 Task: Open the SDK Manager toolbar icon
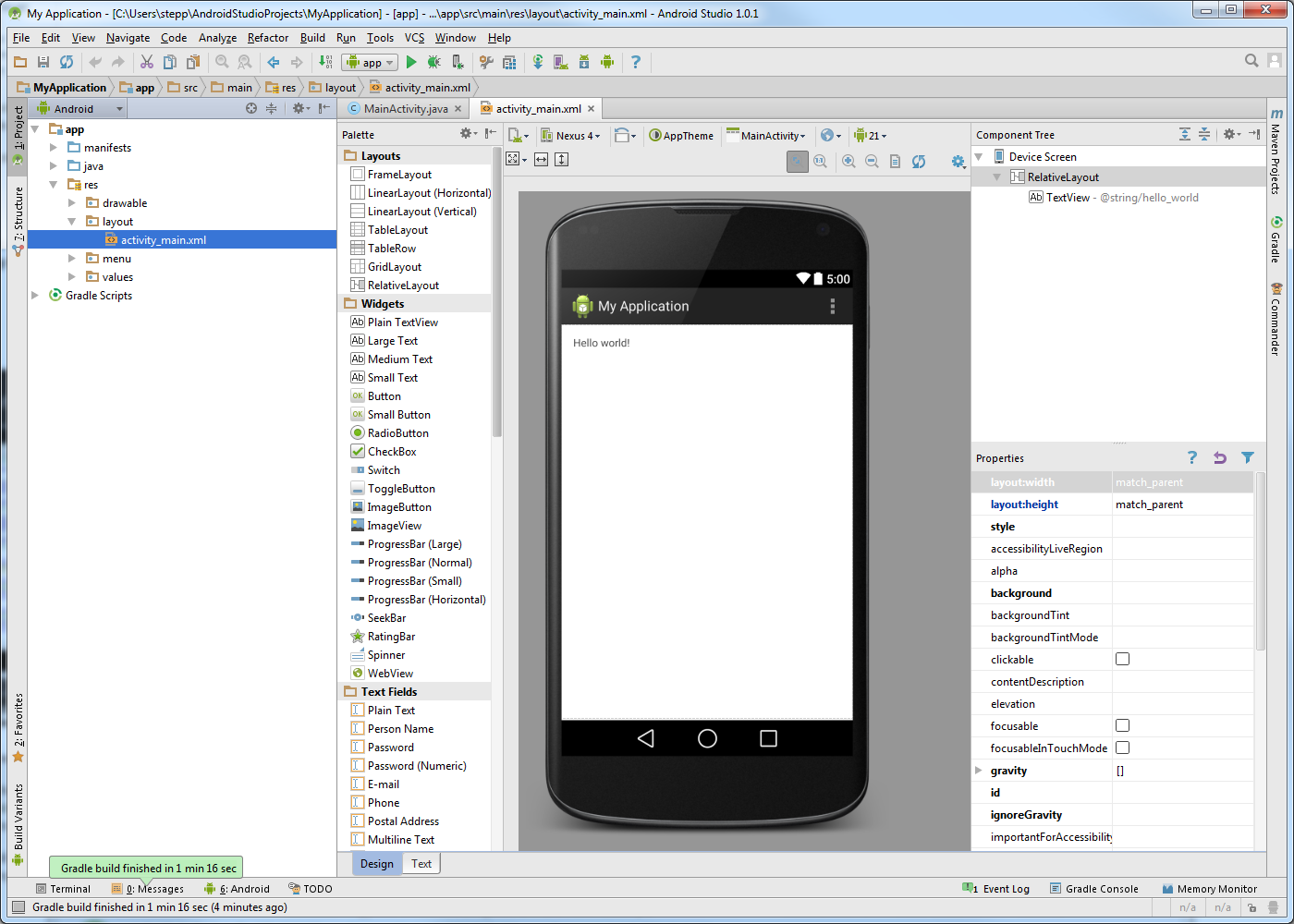[x=586, y=62]
